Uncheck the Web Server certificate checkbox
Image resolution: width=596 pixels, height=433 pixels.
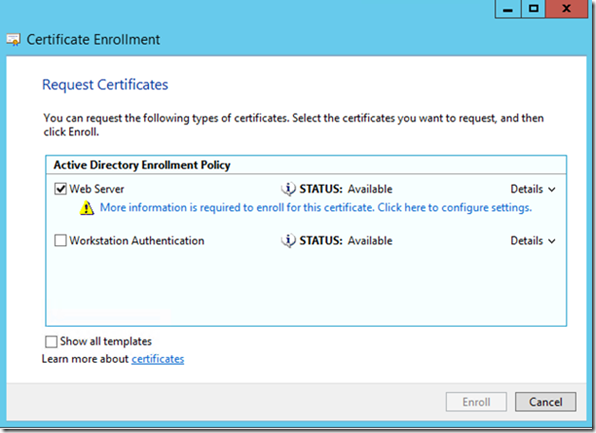(x=60, y=189)
